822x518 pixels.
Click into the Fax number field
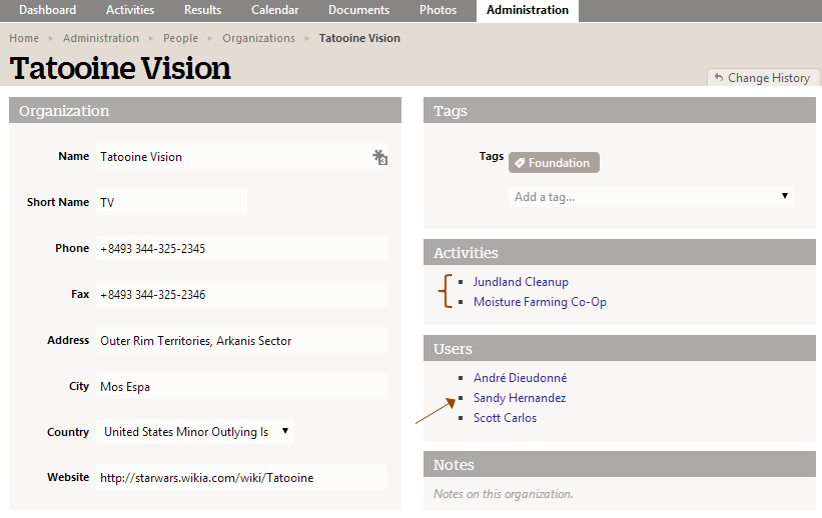[x=241, y=294]
